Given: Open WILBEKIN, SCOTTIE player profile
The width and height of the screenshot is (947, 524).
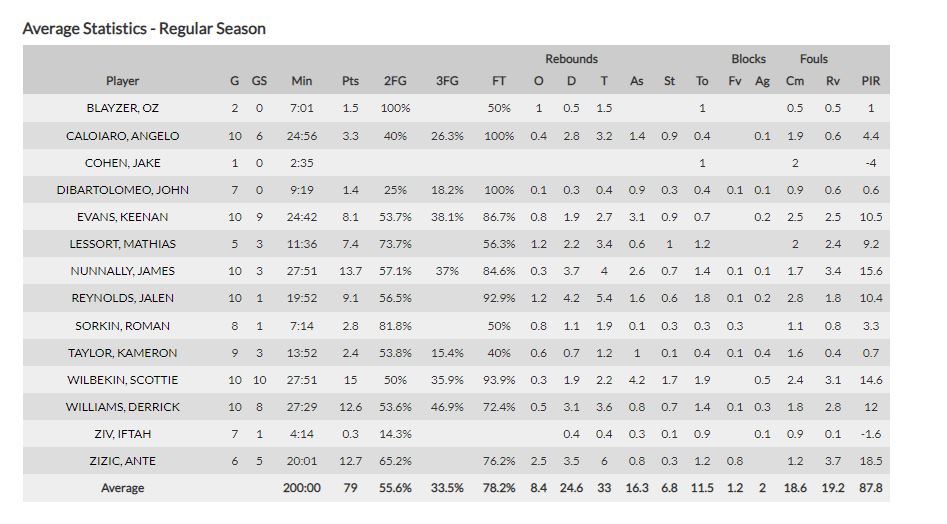Looking at the screenshot, I should pos(122,380).
